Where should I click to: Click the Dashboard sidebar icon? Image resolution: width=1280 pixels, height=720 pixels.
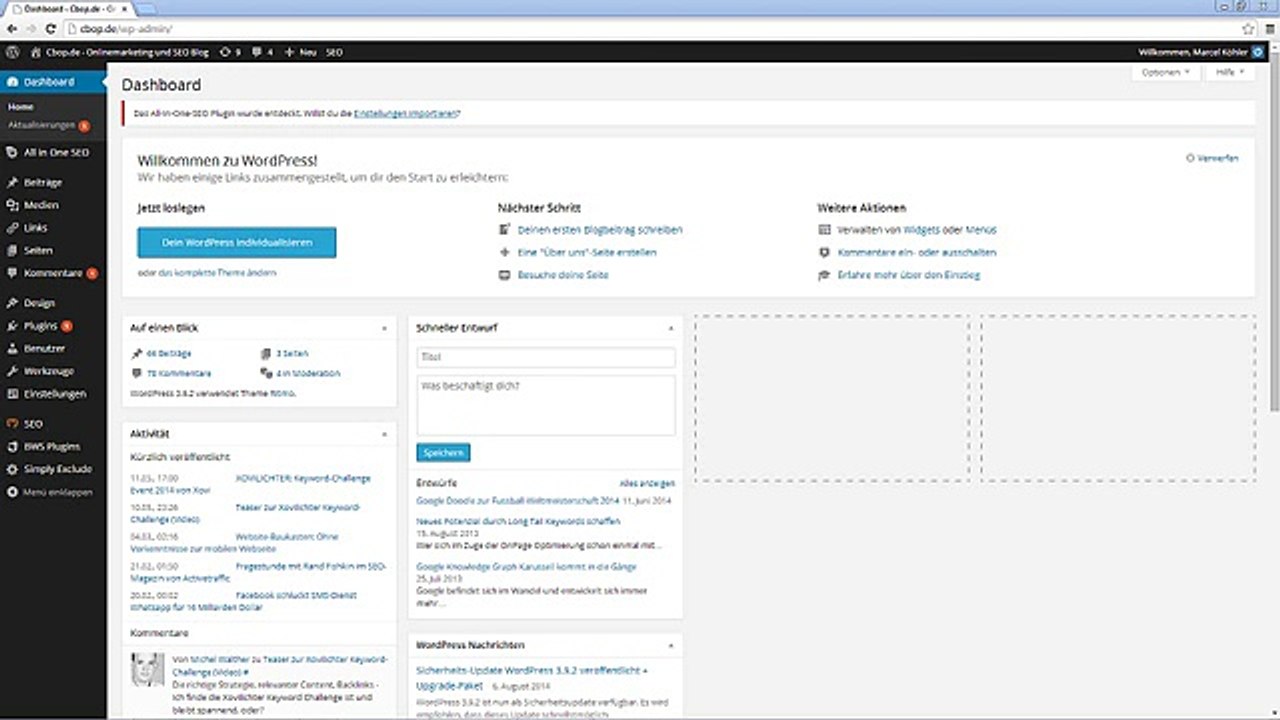pos(12,82)
